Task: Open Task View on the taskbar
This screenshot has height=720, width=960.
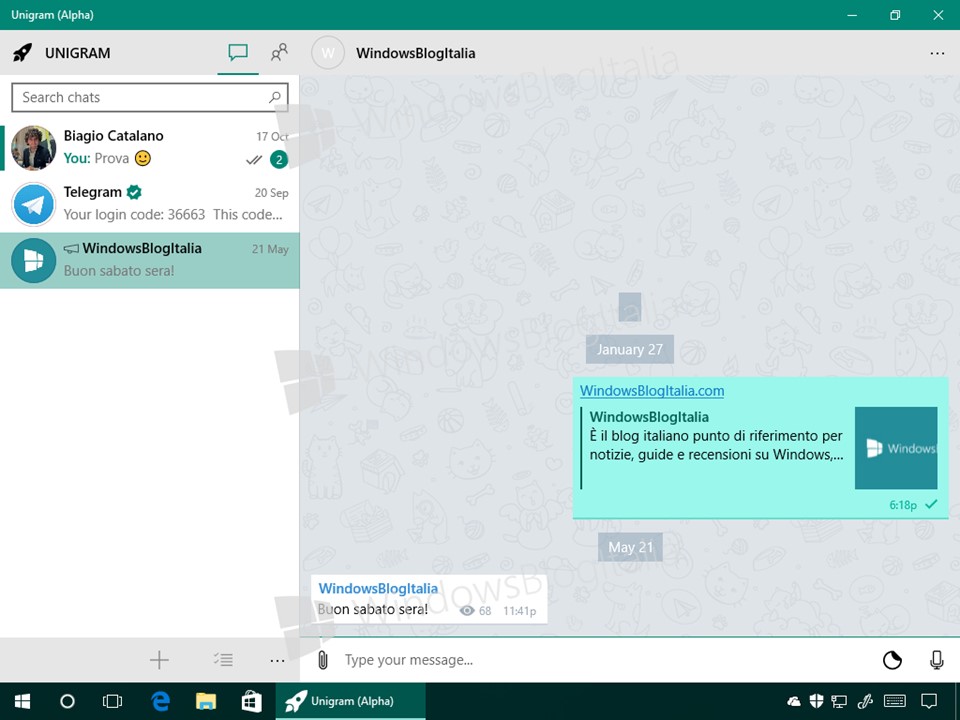Action: (113, 701)
